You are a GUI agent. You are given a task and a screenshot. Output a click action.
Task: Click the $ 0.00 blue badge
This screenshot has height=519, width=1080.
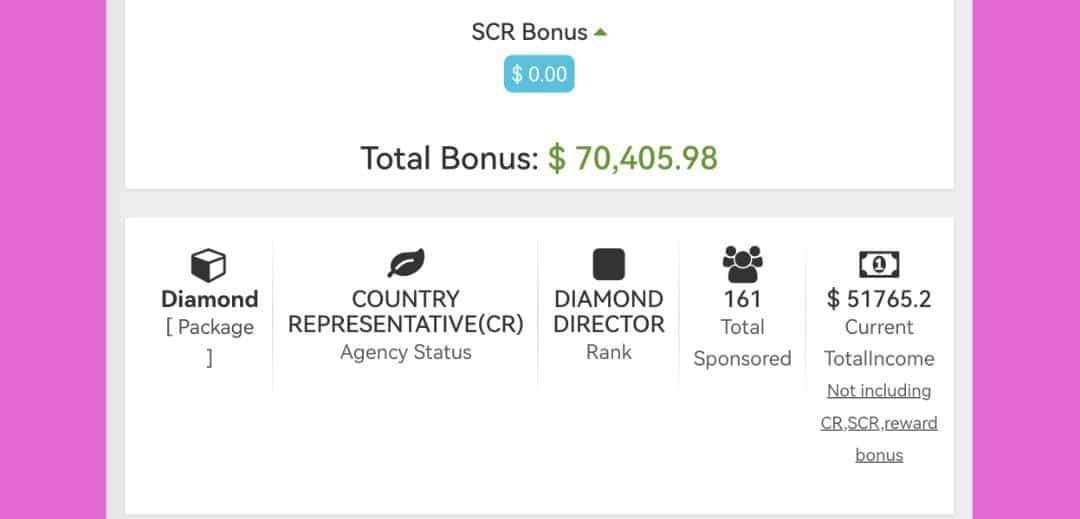(539, 74)
